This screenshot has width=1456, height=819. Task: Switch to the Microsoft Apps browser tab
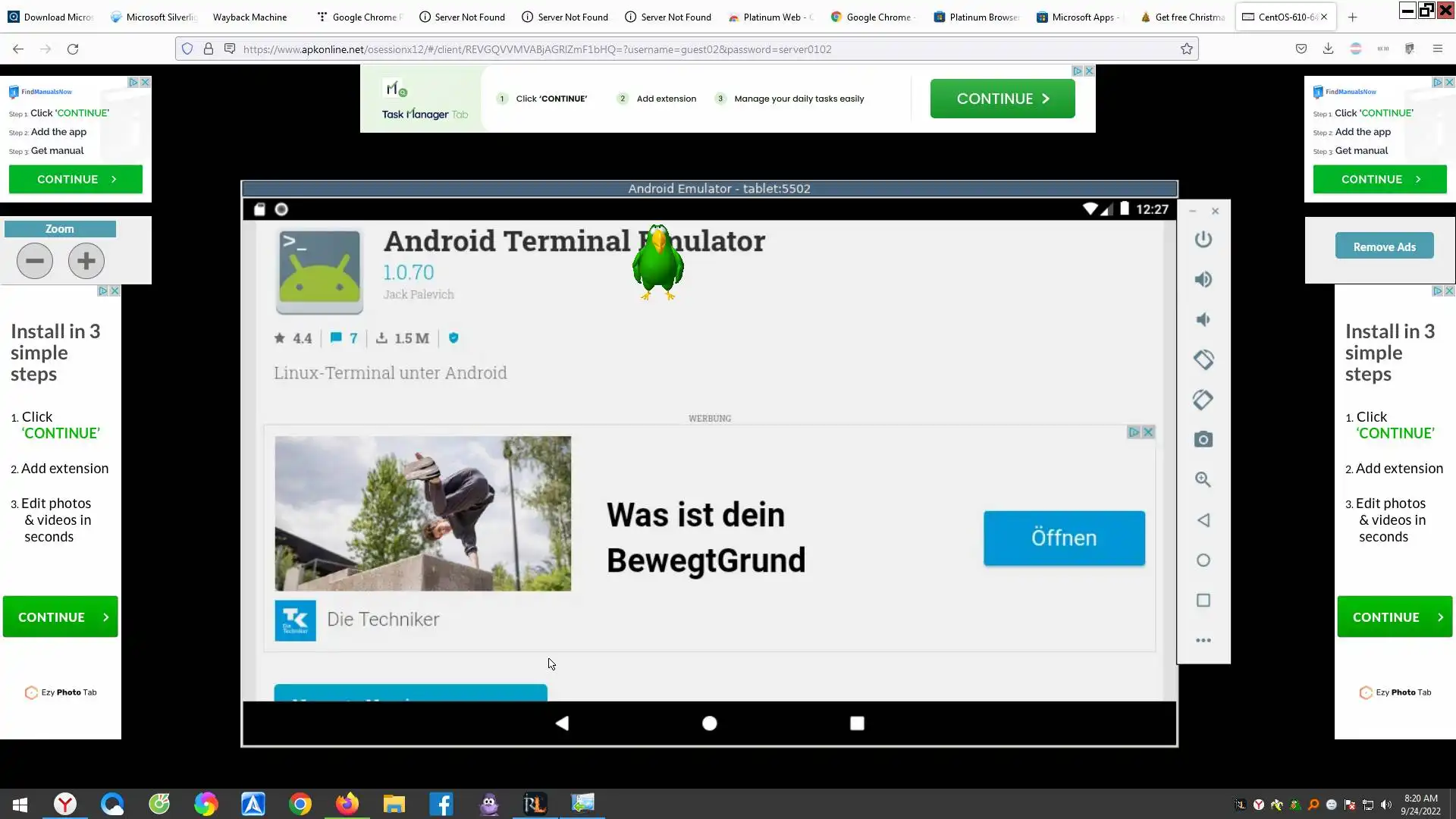point(1082,17)
